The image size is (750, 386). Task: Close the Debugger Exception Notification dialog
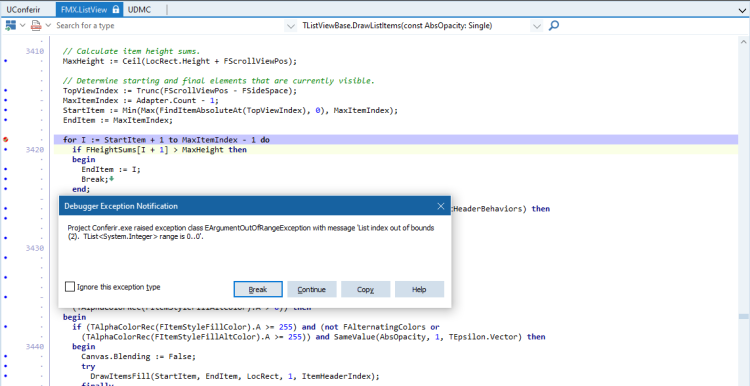(441, 206)
